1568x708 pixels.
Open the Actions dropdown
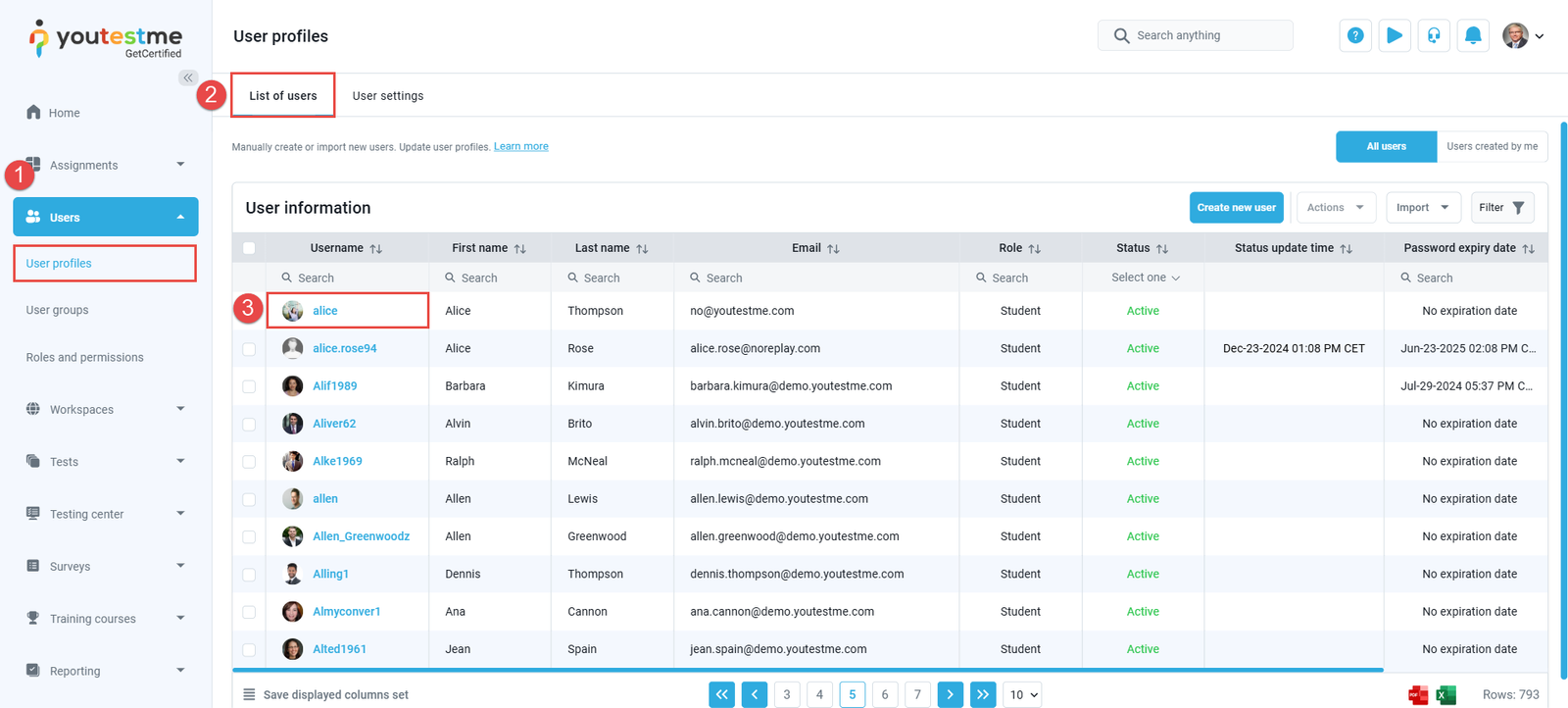pyautogui.click(x=1335, y=208)
